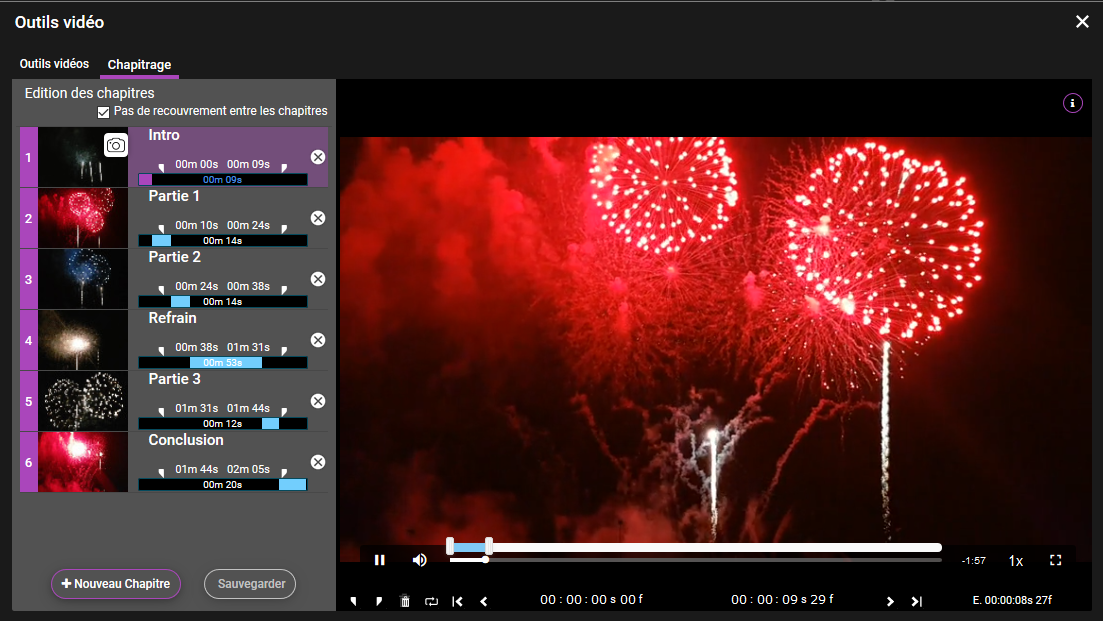Delete the Partie 1 chapter
The height and width of the screenshot is (621, 1103).
click(318, 218)
